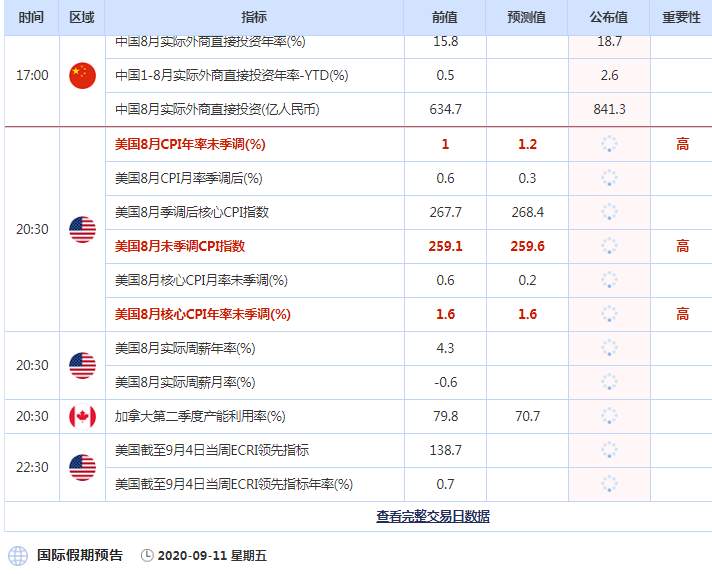Click the 指标 column header

click(x=254, y=17)
